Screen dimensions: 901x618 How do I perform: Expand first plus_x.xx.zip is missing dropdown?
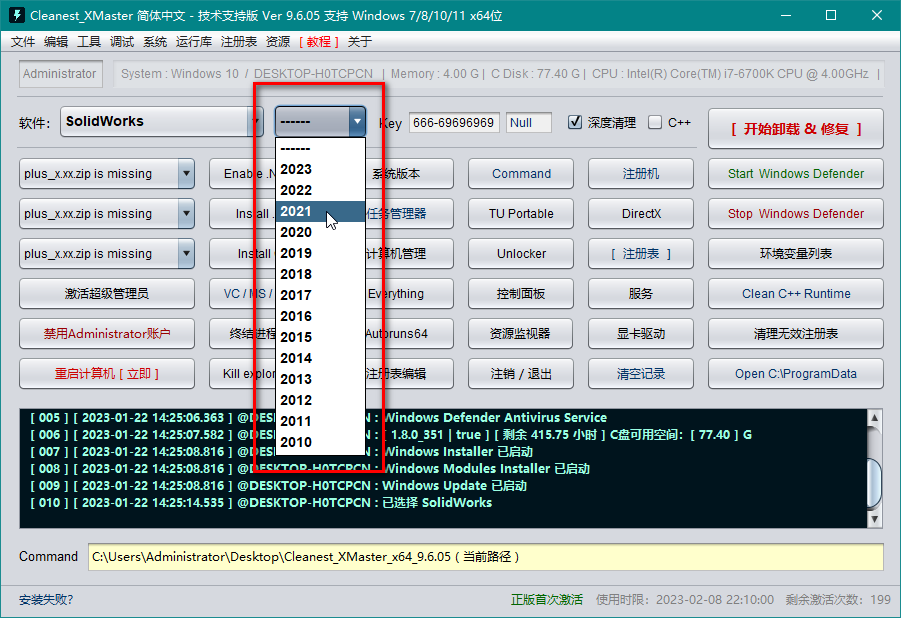pyautogui.click(x=186, y=174)
